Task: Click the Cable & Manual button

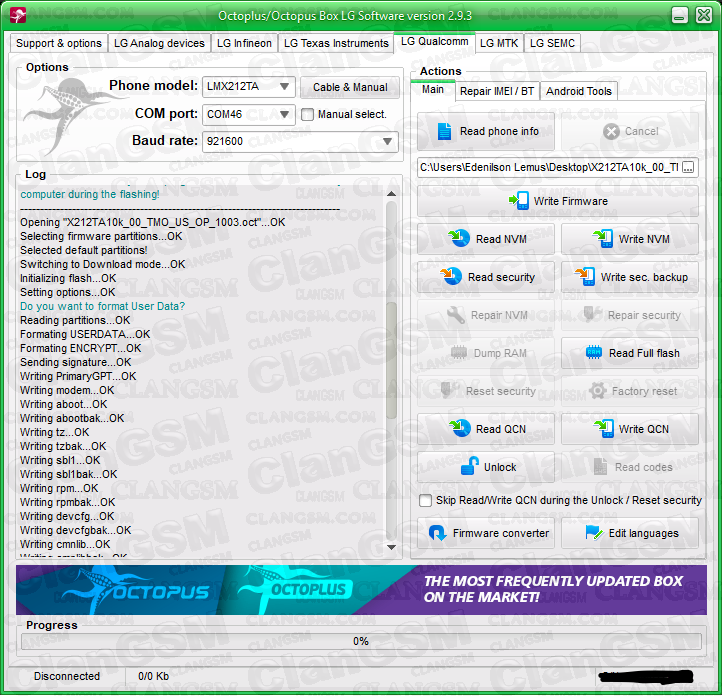Action: pos(350,87)
